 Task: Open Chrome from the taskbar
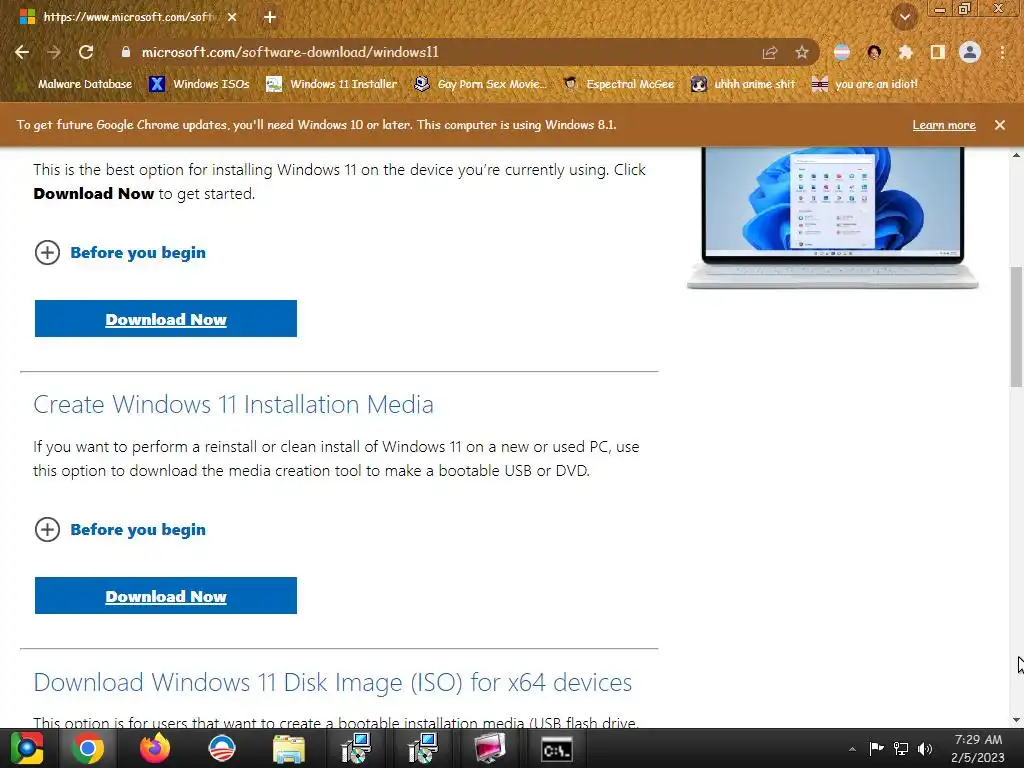click(x=88, y=748)
